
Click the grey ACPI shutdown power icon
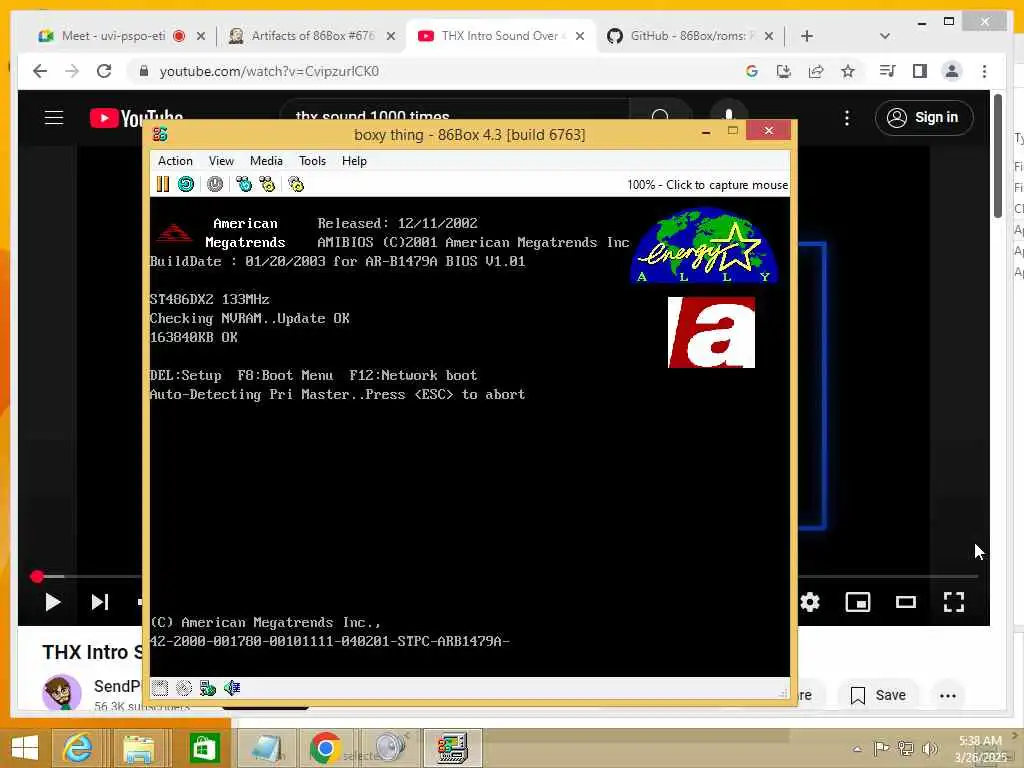215,184
